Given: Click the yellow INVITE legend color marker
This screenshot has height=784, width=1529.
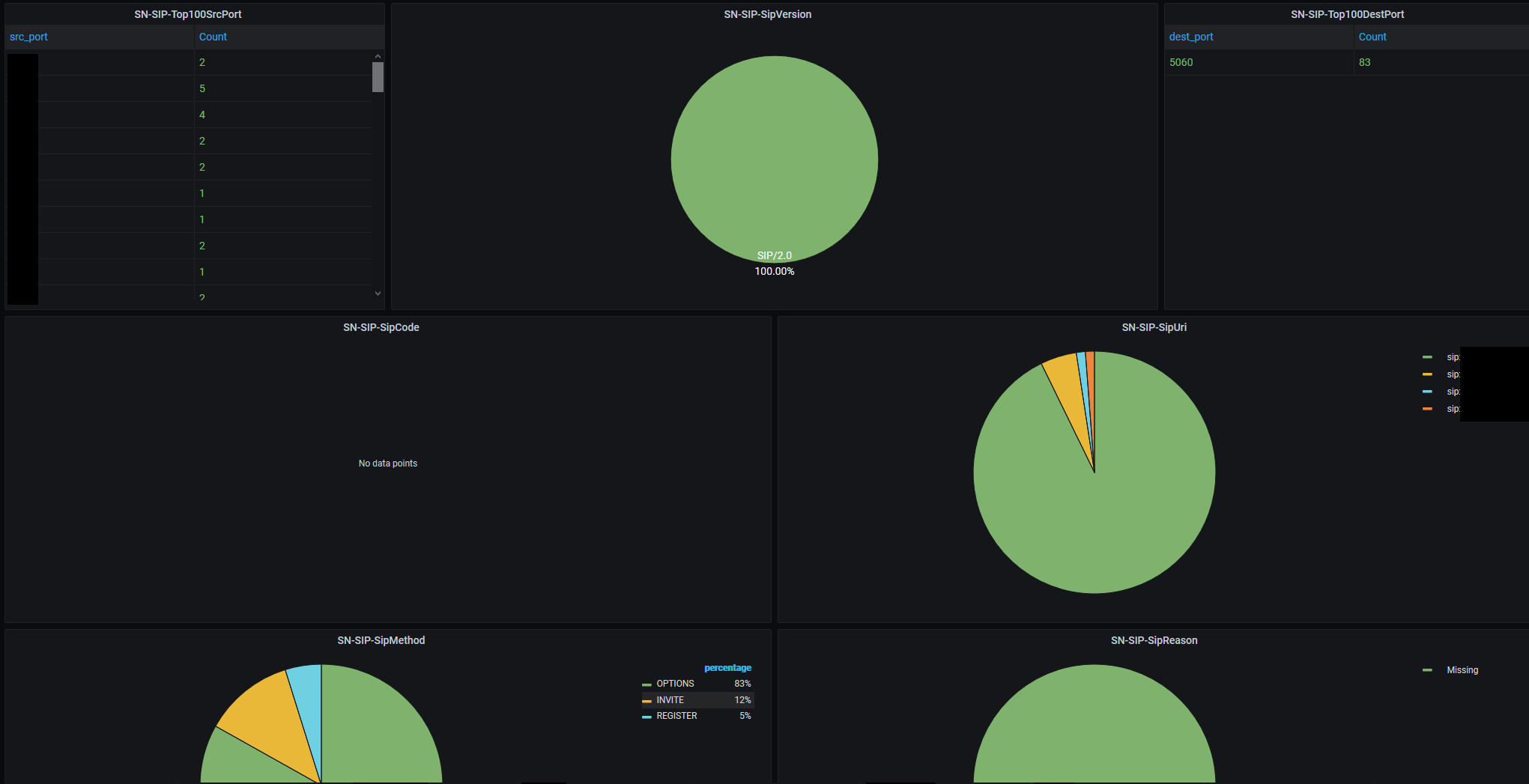Looking at the screenshot, I should (647, 701).
